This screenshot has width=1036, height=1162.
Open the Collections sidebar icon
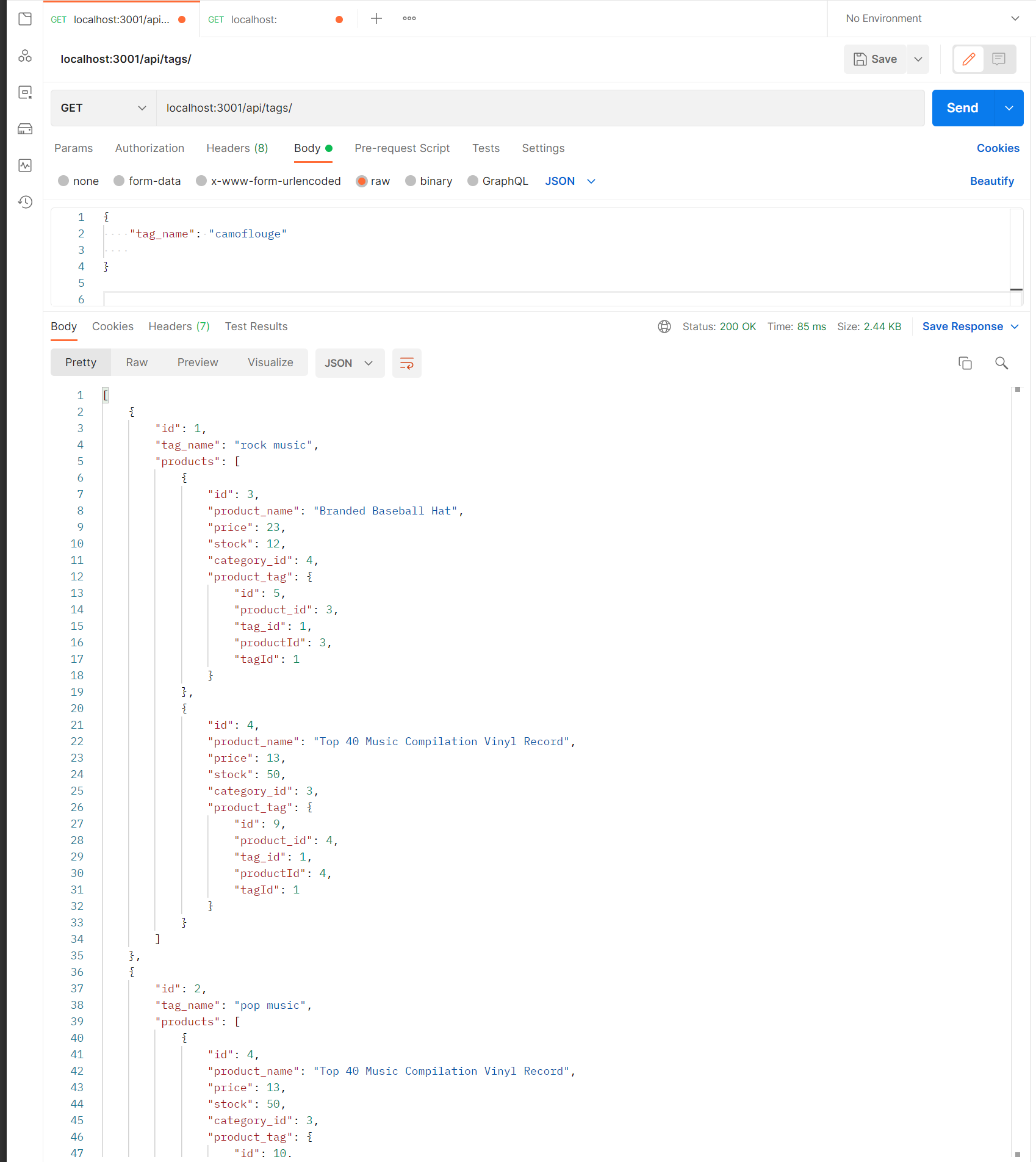pos(25,19)
